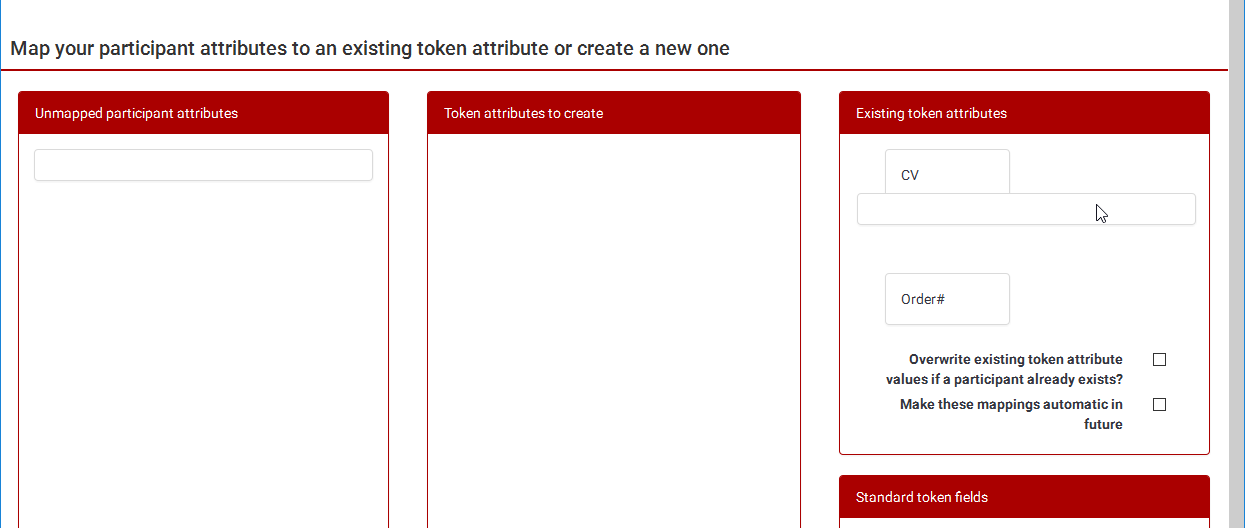The image size is (1245, 528).
Task: Click the Token attributes to create header
Action: pos(613,113)
